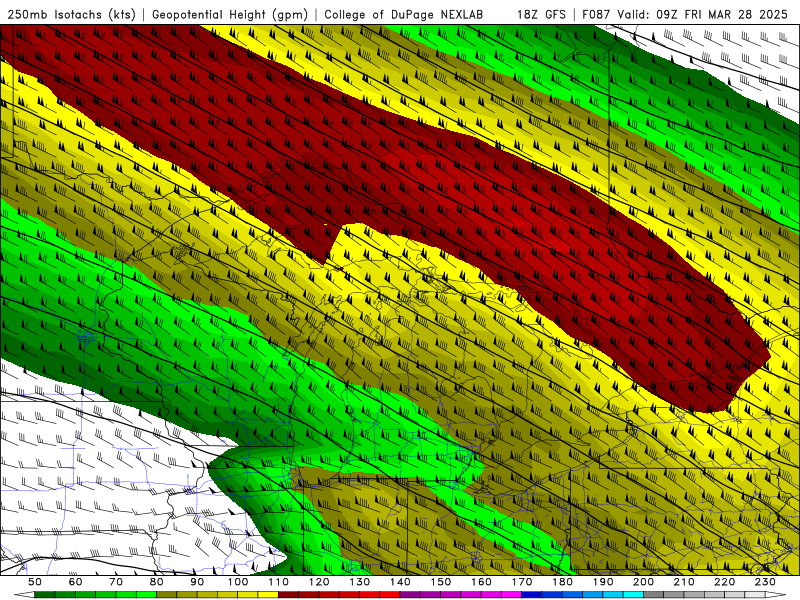Screen dimensions: 800x600
Task: Click the 60 label on the color scale
Action: tap(75, 582)
